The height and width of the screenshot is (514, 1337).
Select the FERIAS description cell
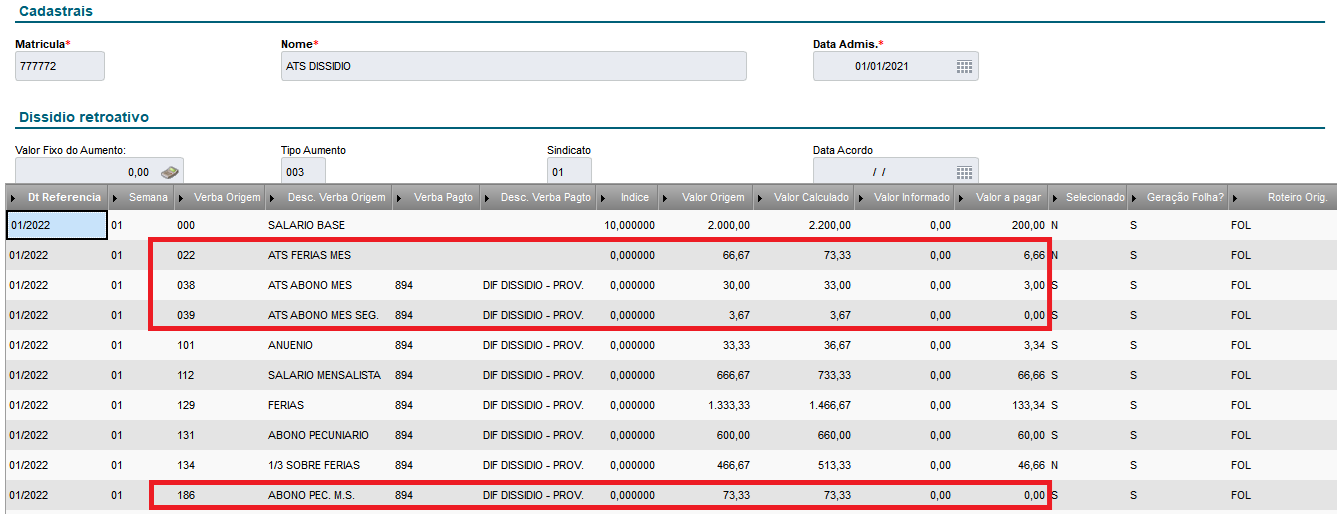click(286, 405)
